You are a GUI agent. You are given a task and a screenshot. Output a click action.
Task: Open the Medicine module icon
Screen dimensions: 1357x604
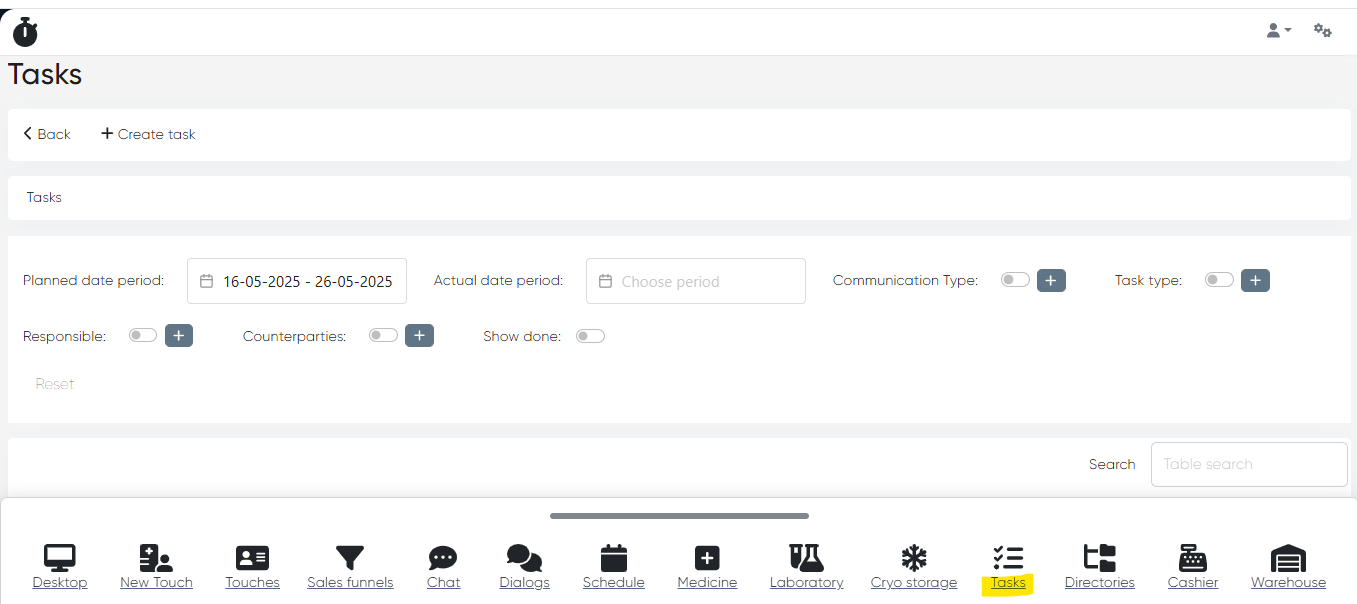707,558
